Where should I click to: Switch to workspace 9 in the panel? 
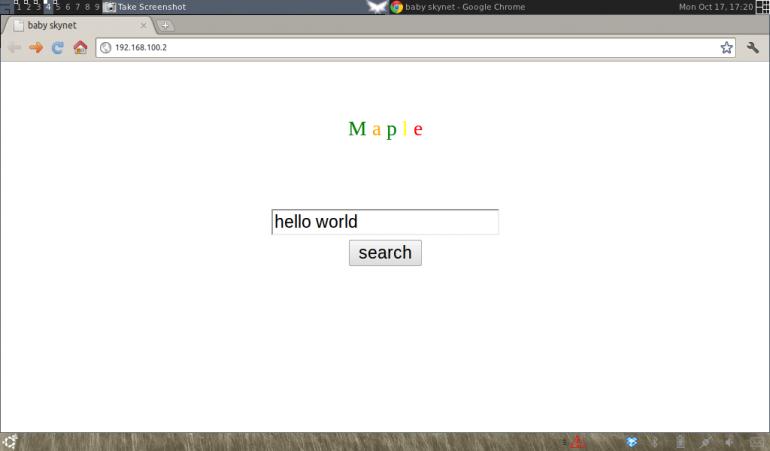coord(97,6)
